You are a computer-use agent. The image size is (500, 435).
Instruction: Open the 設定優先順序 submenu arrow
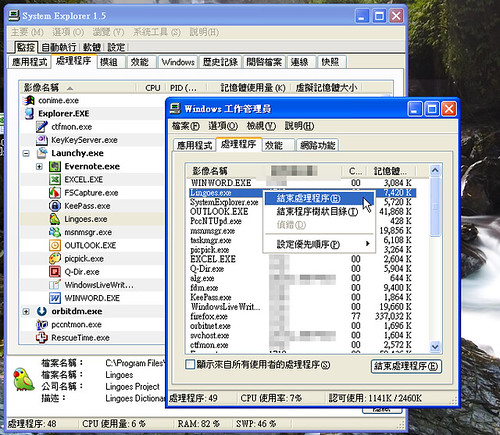point(368,244)
